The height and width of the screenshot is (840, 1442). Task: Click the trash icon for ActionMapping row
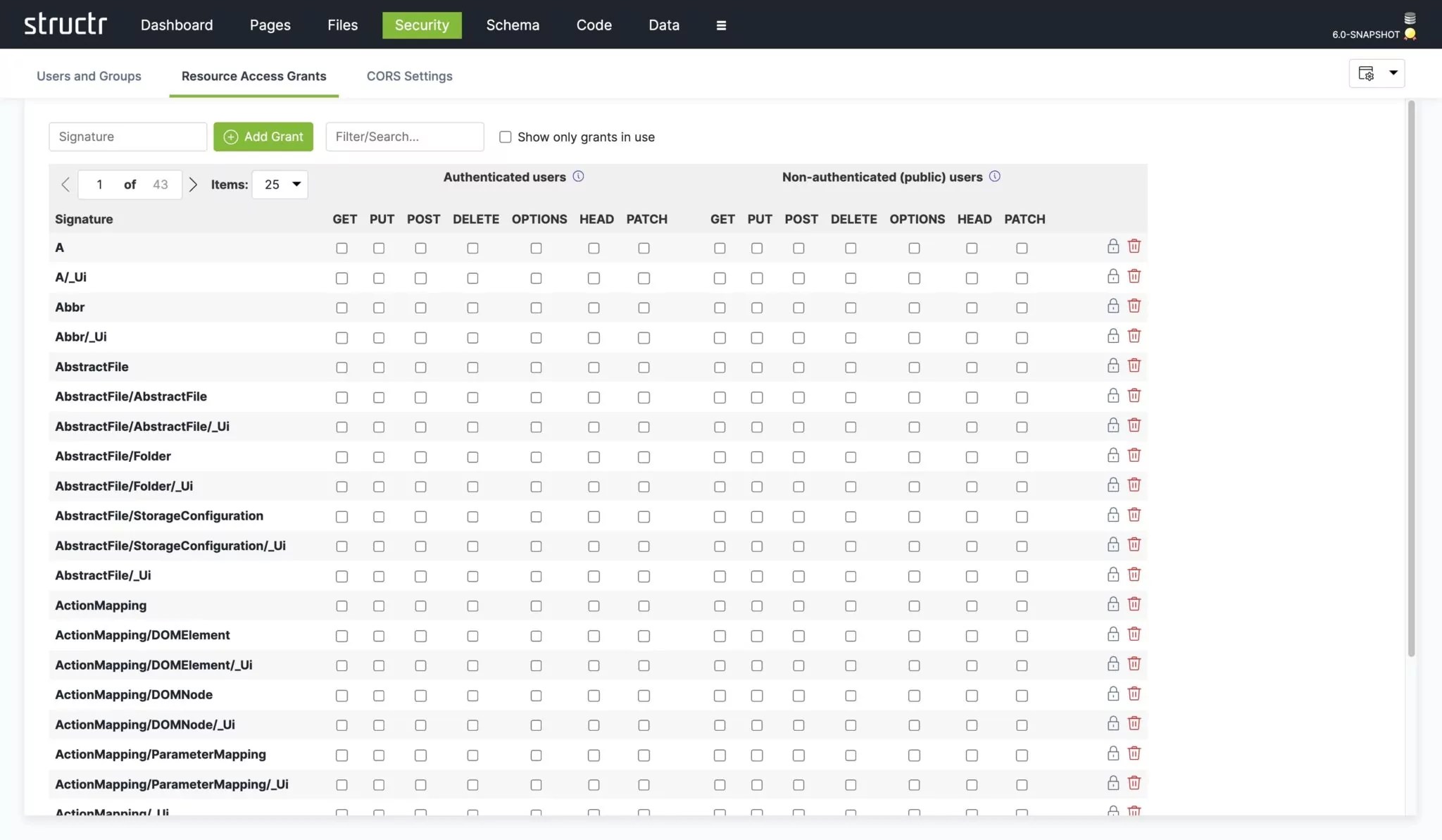click(1134, 604)
